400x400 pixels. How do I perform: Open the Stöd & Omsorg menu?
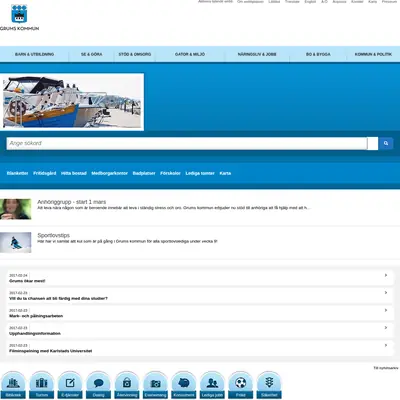135,54
